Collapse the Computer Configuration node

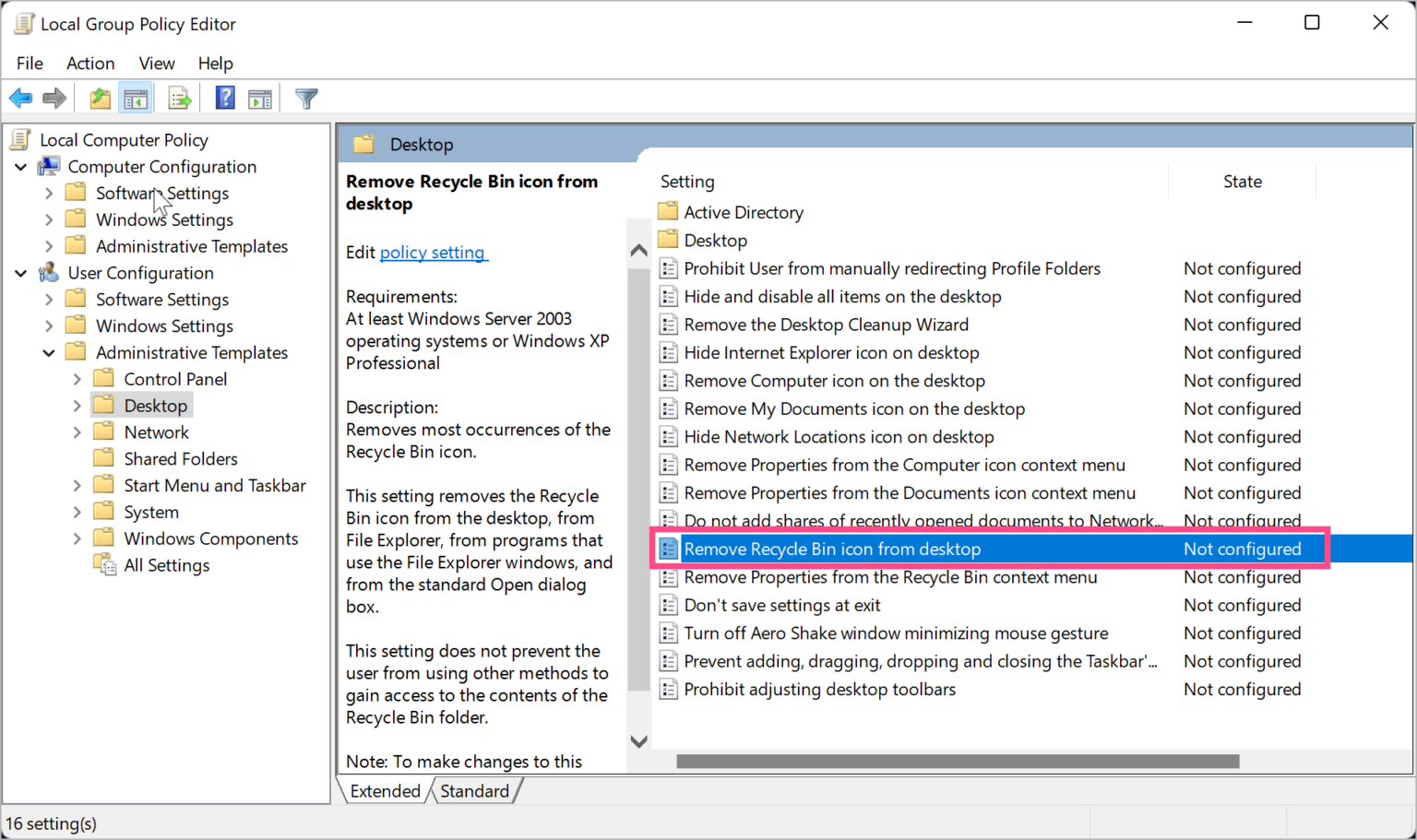20,167
